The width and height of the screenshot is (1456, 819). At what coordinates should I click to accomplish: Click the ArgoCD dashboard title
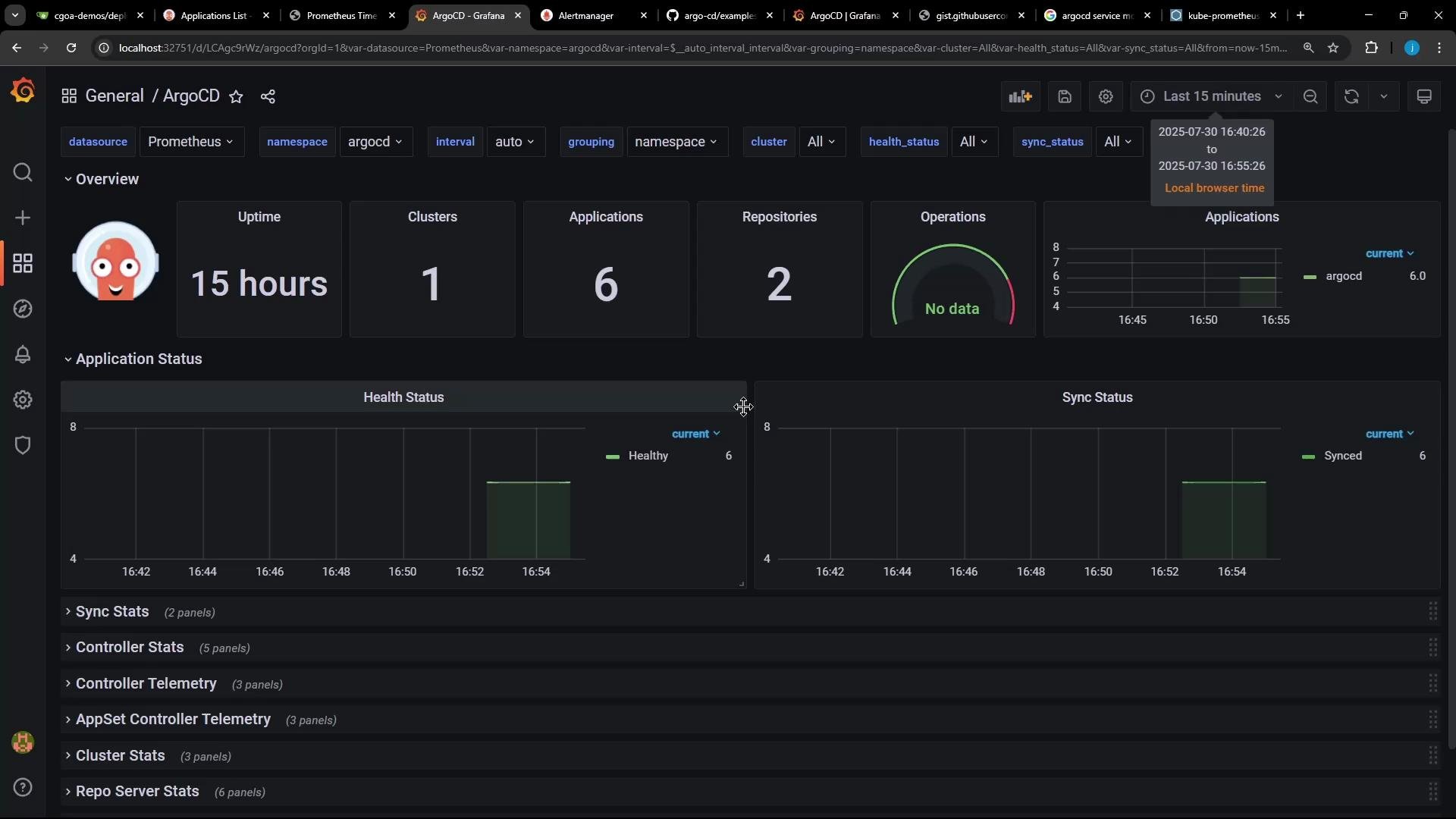[x=191, y=96]
